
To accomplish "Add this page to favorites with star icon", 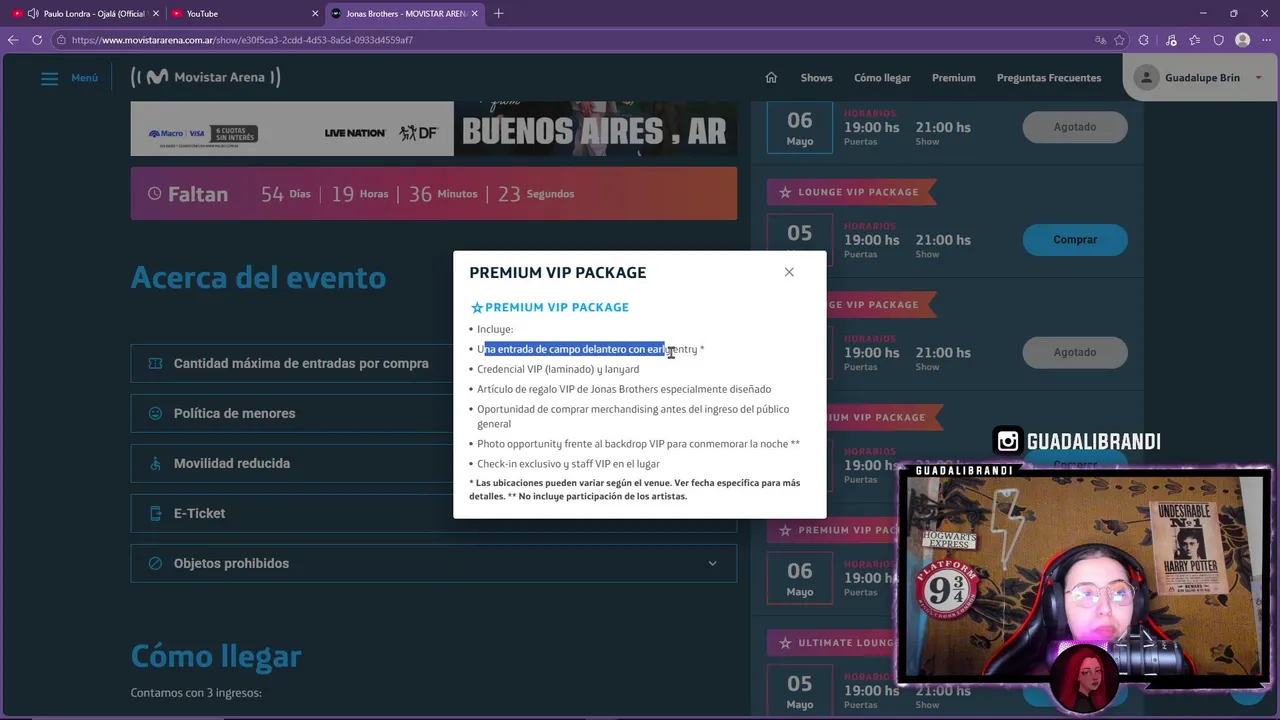I will 1119,40.
